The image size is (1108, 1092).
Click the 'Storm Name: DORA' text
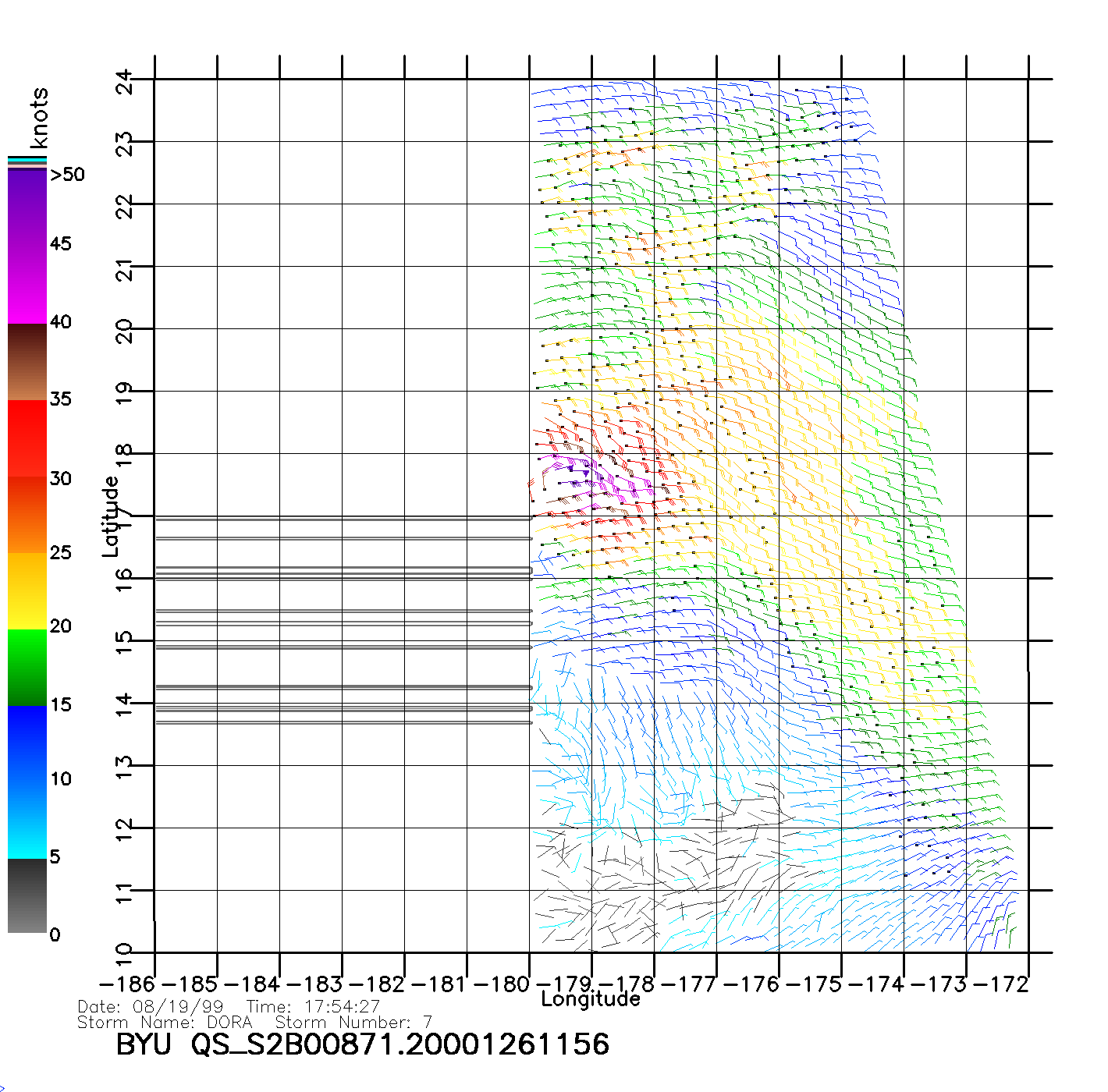165,1023
